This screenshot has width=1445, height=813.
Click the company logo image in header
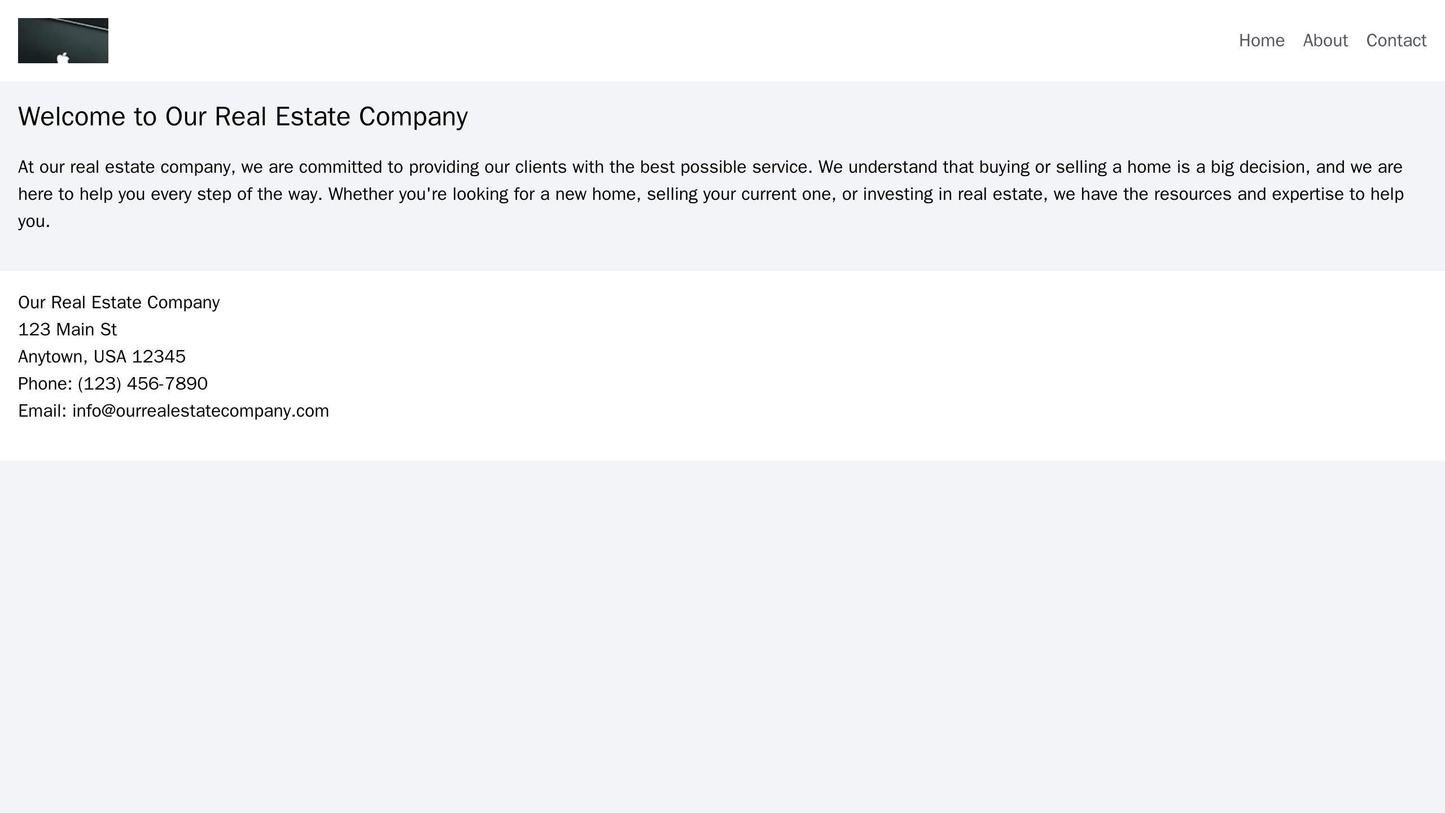pos(63,40)
